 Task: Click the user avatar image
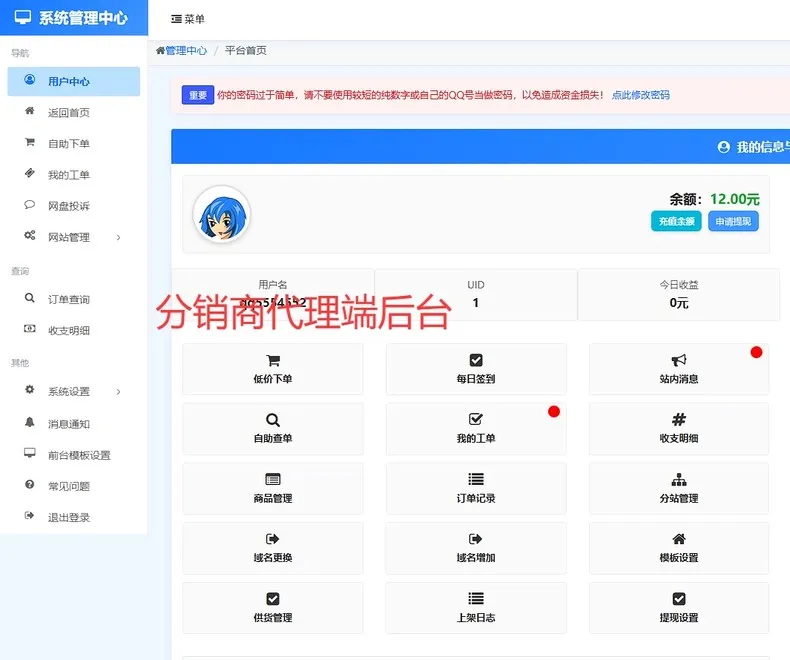221,214
